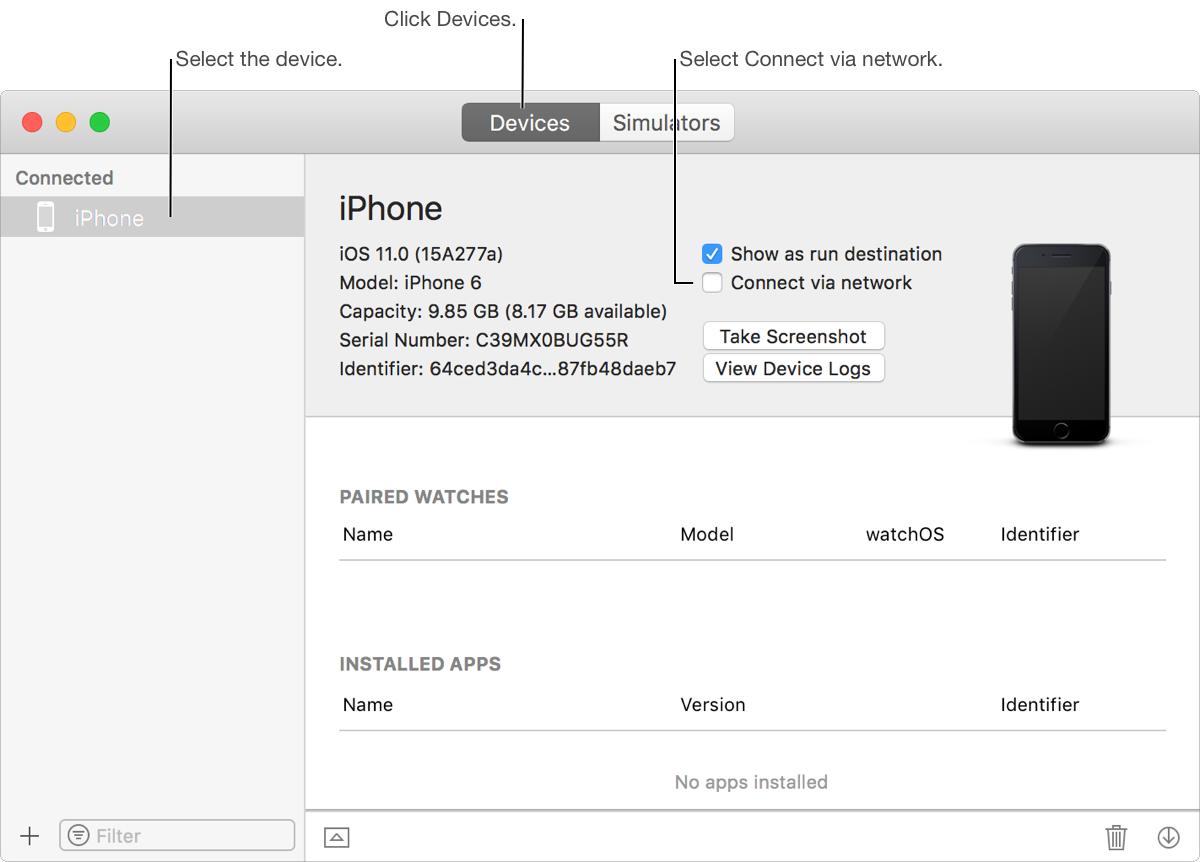Image resolution: width=1200 pixels, height=862 pixels.
Task: Select iPhone under Connected devices
Action: tap(110, 217)
